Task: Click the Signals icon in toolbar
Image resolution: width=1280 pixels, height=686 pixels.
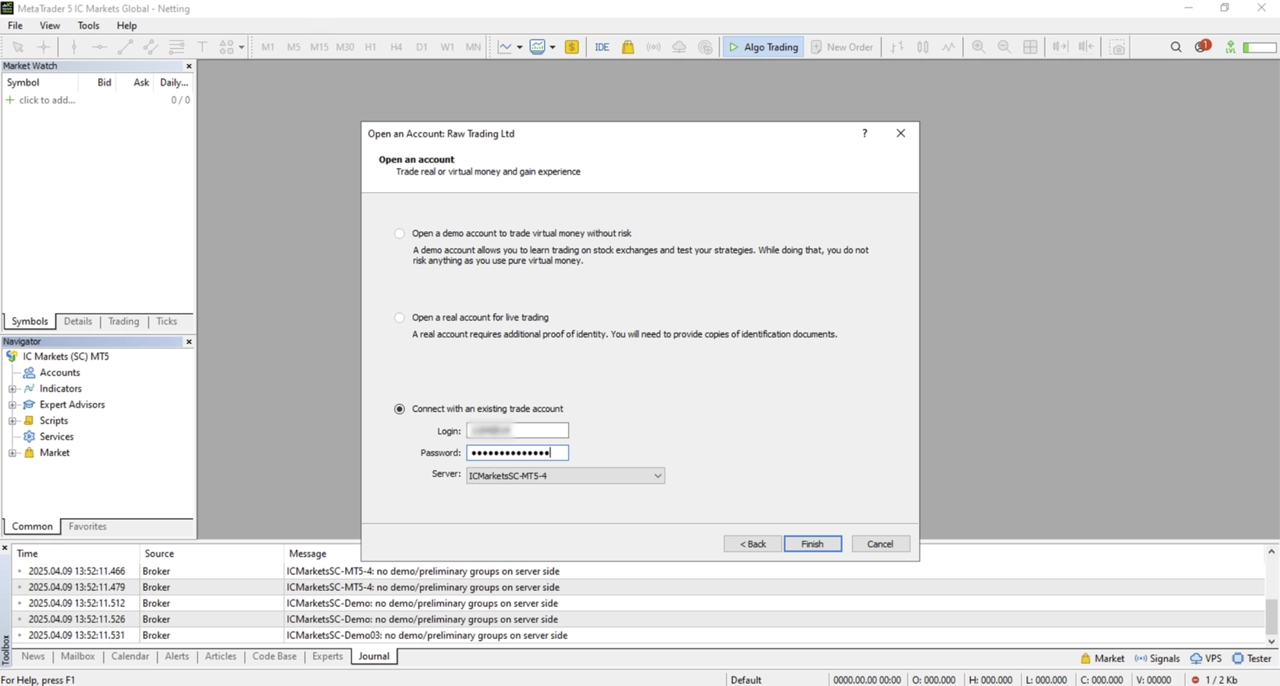Action: pyautogui.click(x=653, y=47)
